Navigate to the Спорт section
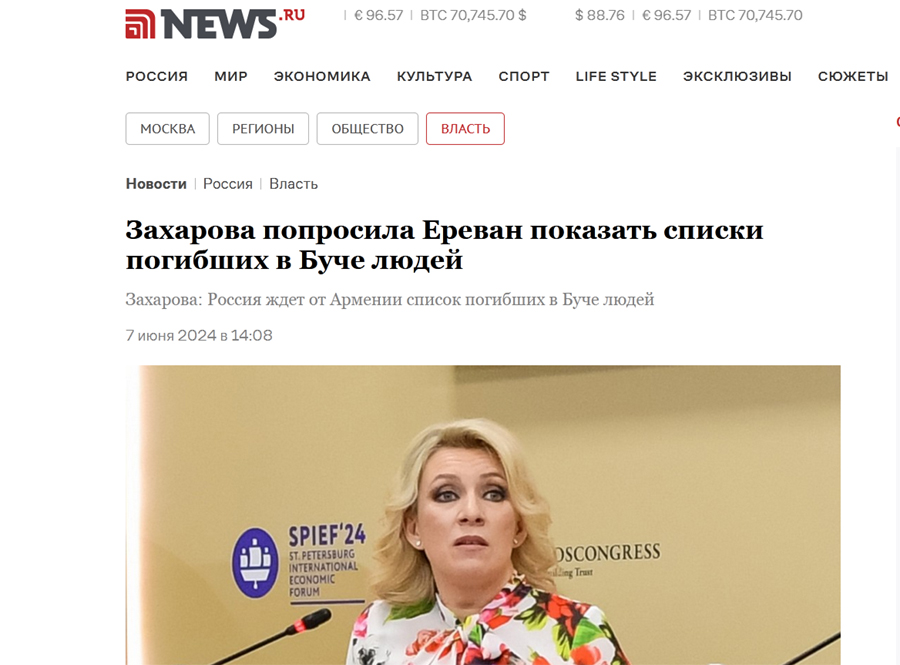This screenshot has width=900, height=665. (x=524, y=76)
